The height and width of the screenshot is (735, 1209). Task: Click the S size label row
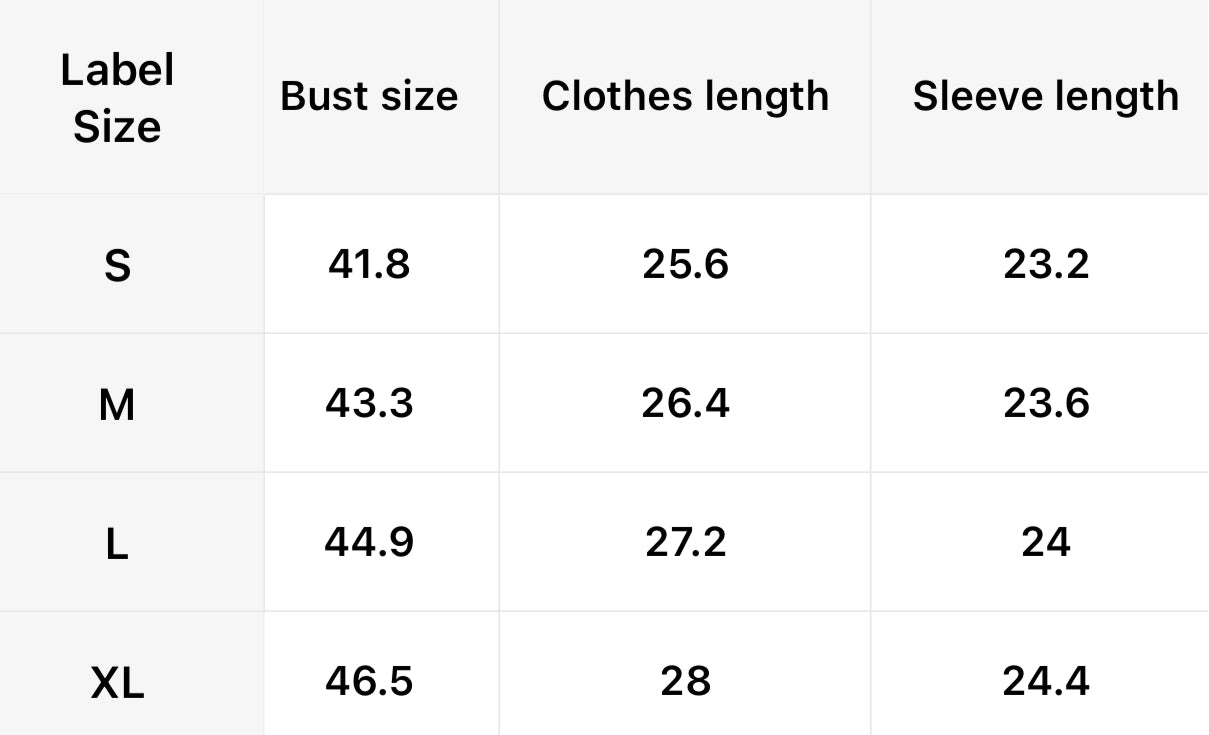(x=117, y=265)
